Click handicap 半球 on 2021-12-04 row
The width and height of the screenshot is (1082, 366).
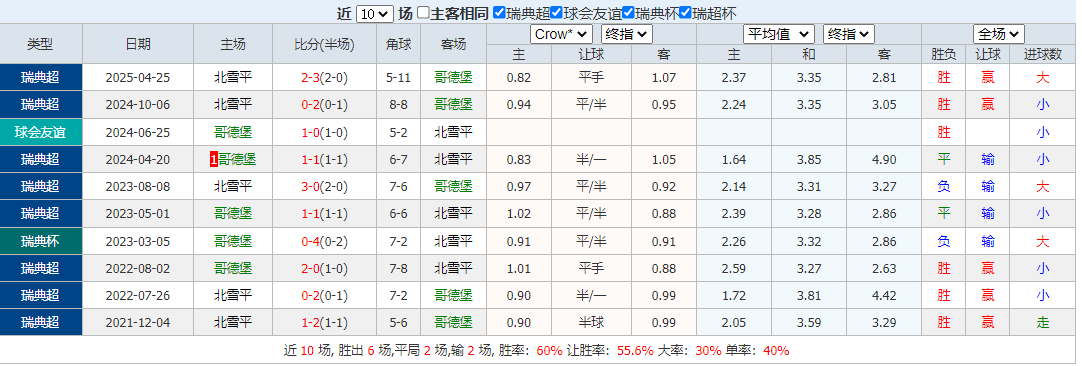(590, 323)
